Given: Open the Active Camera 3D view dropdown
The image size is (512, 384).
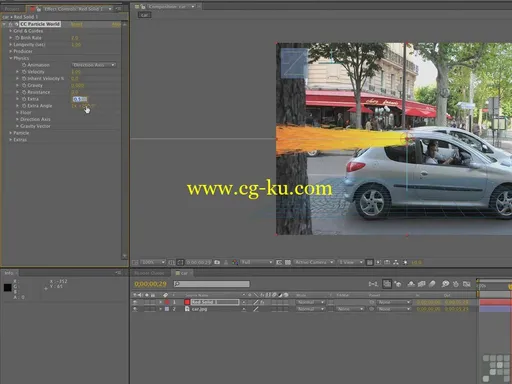Looking at the screenshot, I should 314,263.
